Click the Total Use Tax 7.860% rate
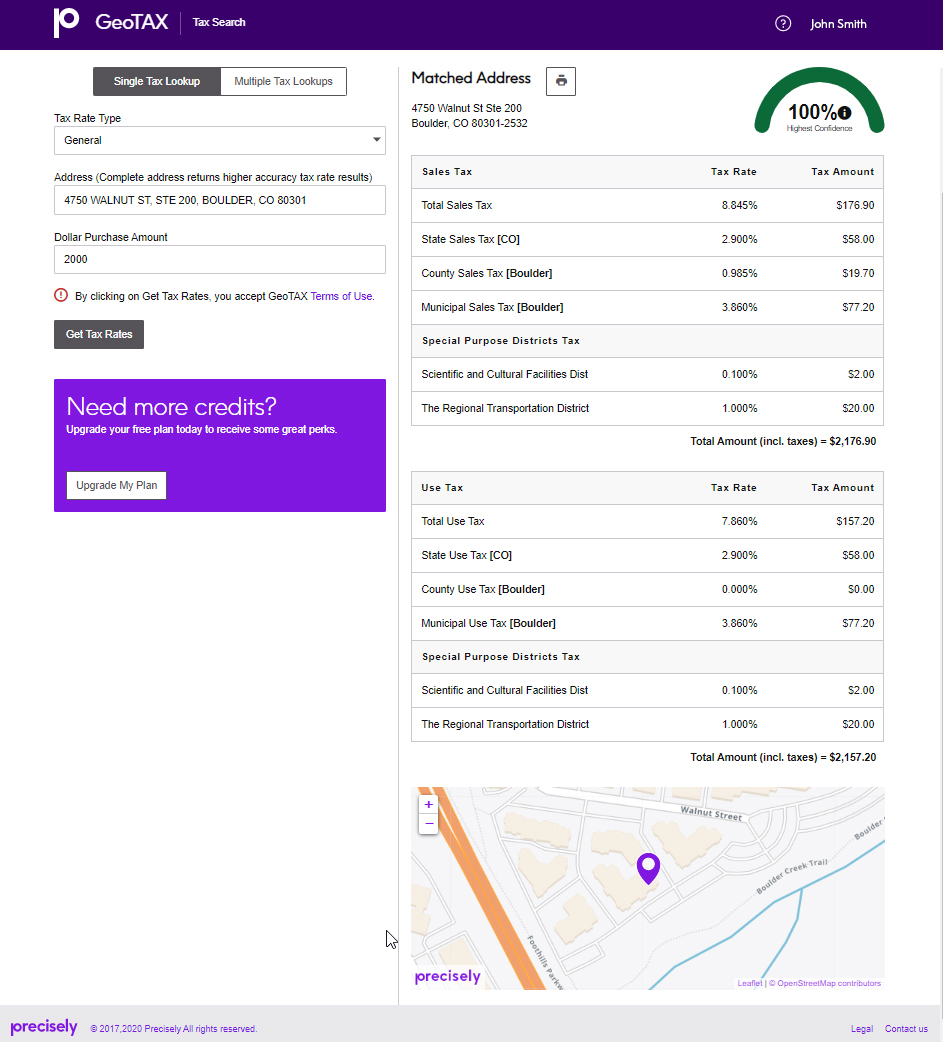 click(740, 521)
